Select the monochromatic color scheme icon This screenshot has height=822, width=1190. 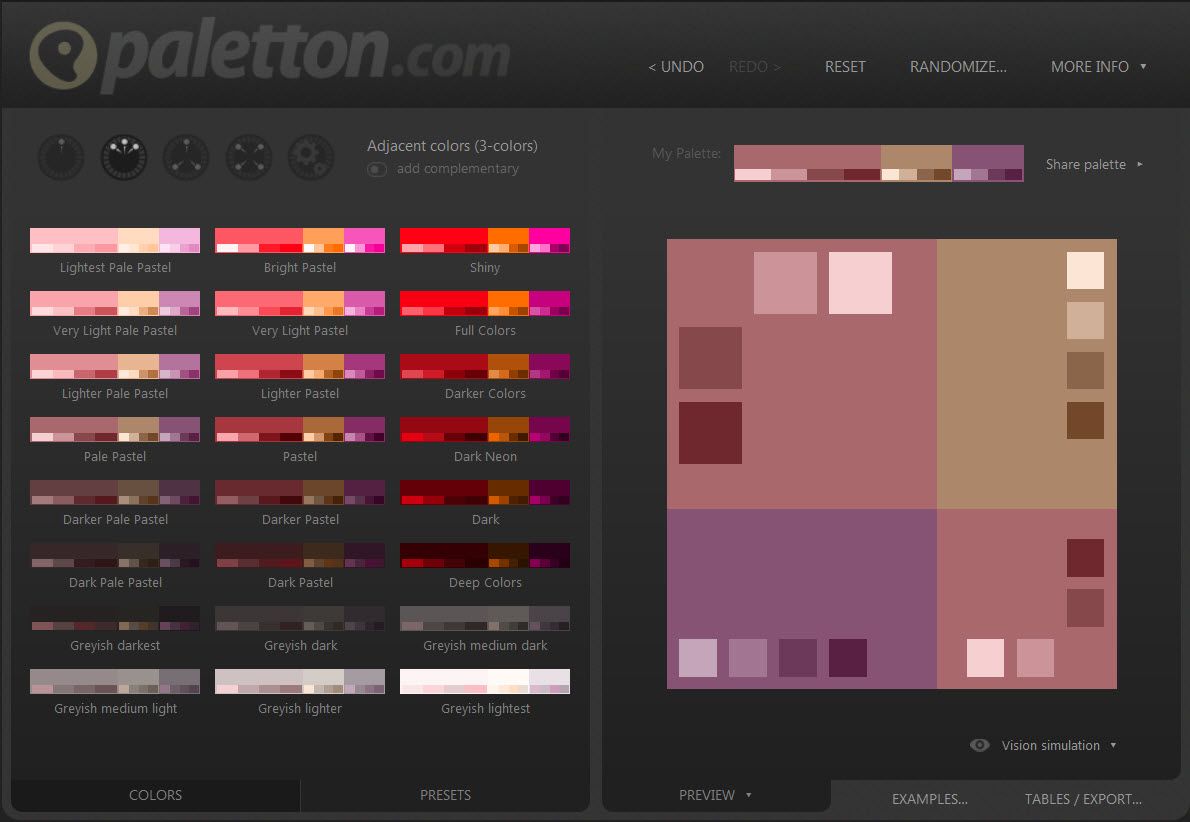(60, 157)
